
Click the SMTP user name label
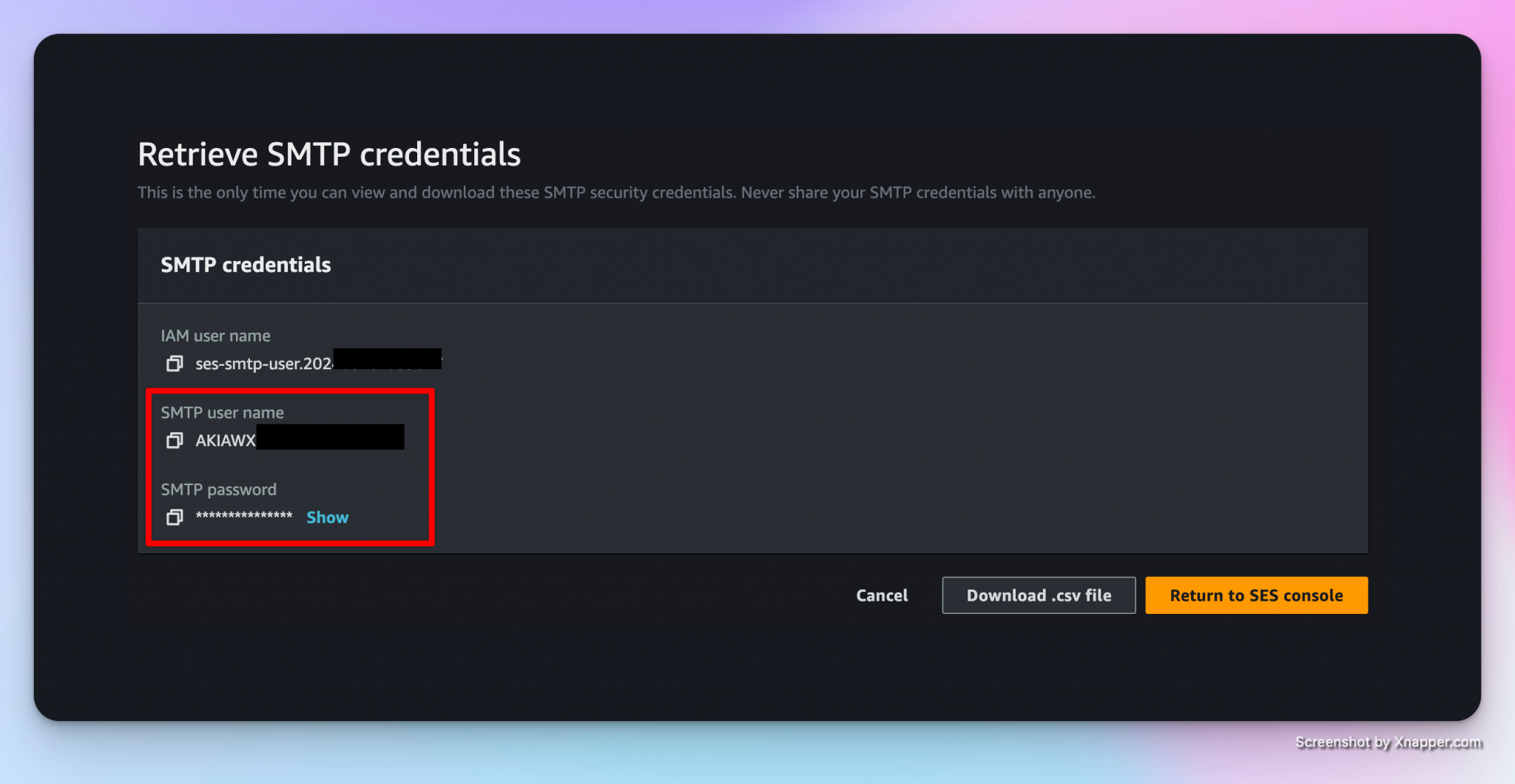(x=222, y=413)
